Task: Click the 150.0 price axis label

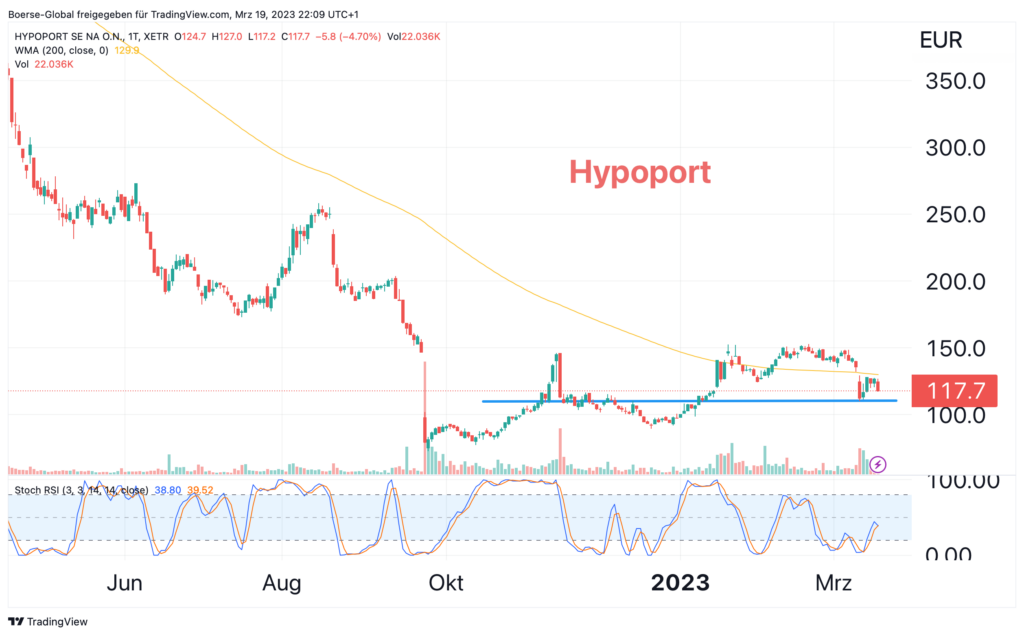Action: coord(955,349)
